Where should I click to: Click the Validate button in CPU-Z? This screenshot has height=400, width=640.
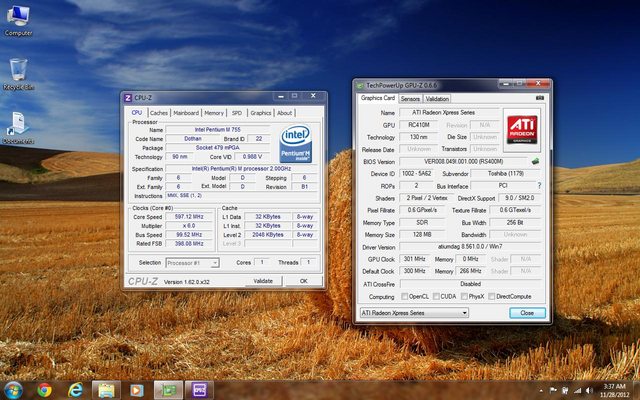coord(263,281)
